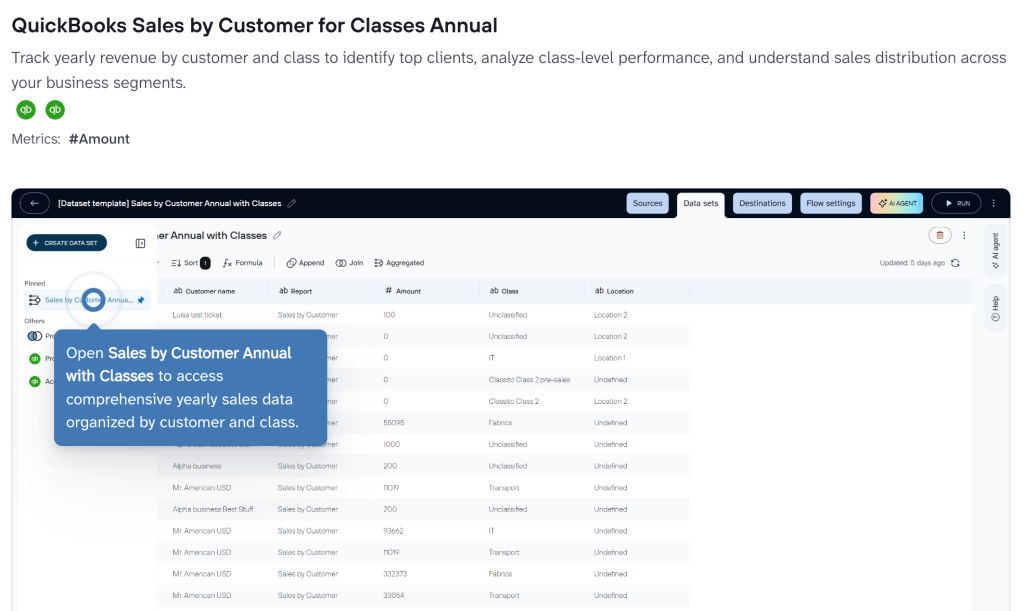
Task: Click the #Amount metric label
Action: click(x=99, y=139)
